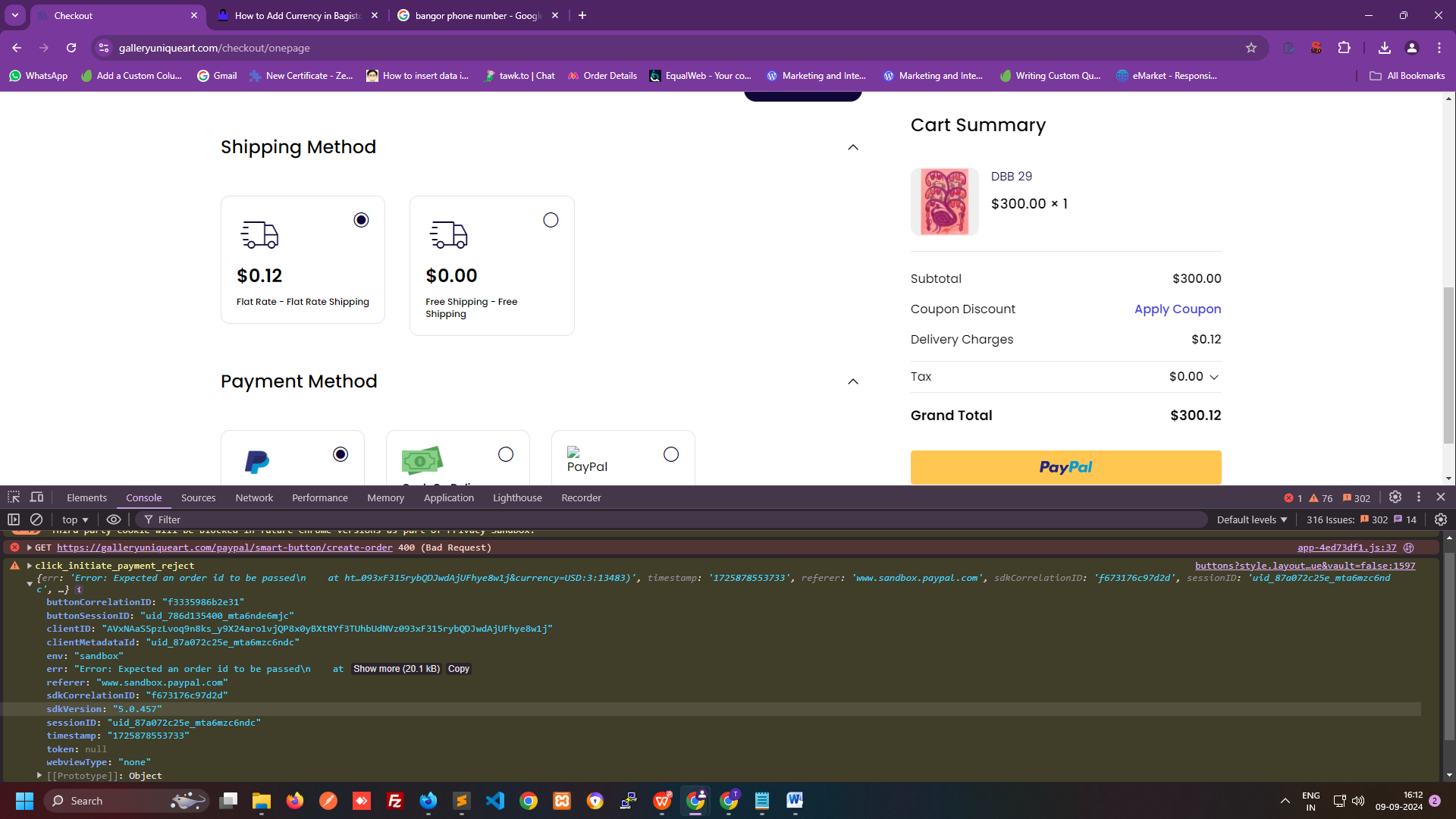
Task: Bookmark this page with star icon
Action: [x=1251, y=48]
